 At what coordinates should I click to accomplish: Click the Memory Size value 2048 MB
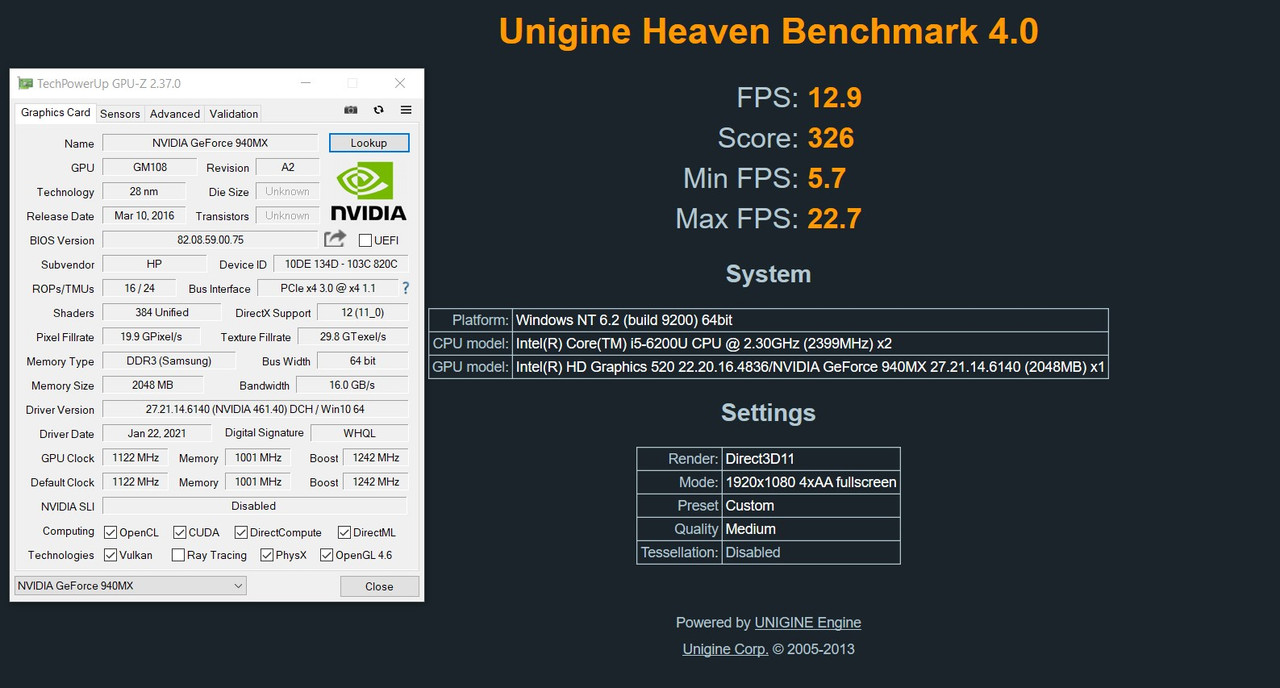tap(152, 385)
